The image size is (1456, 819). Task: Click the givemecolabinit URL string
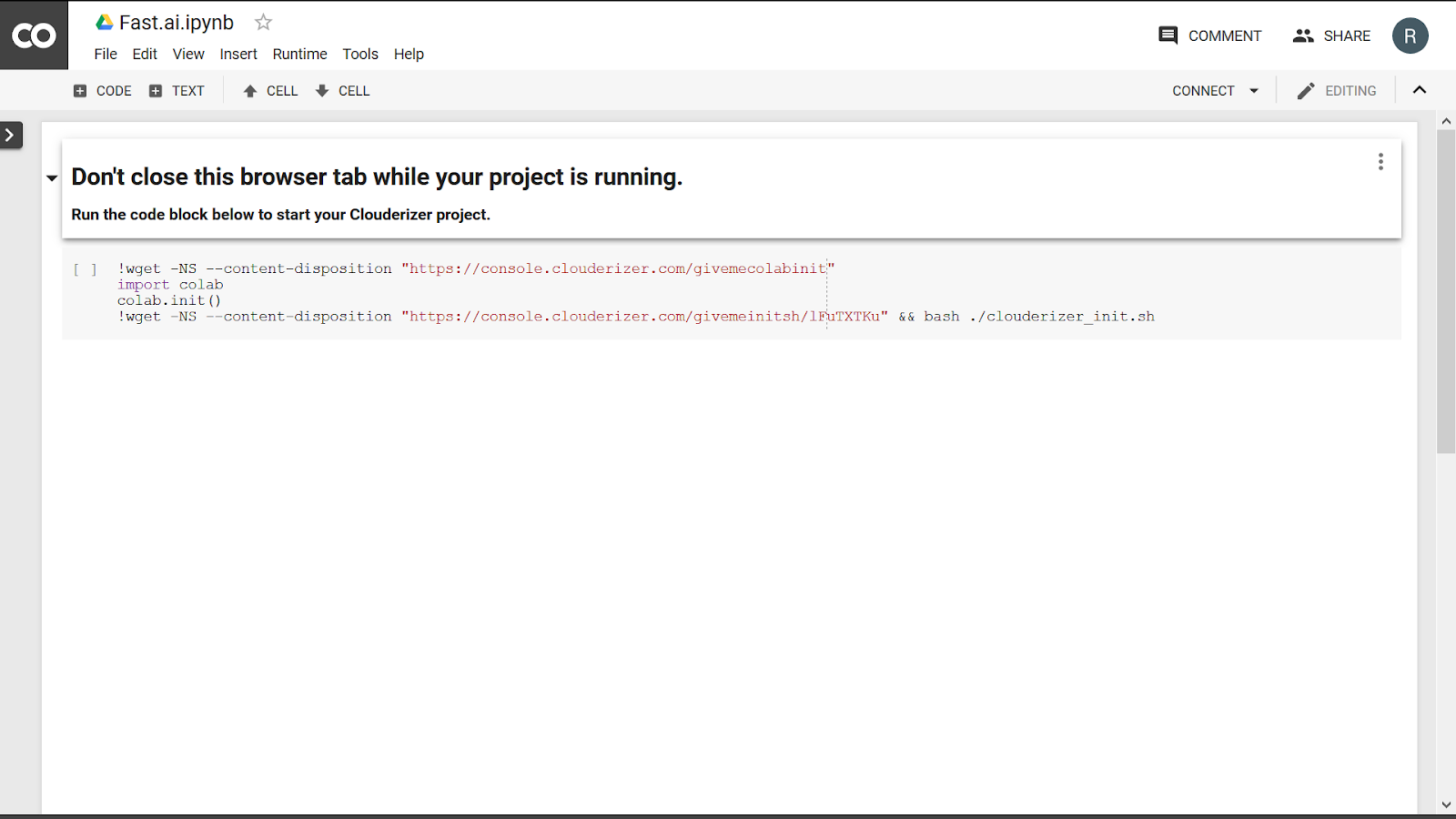tap(618, 268)
